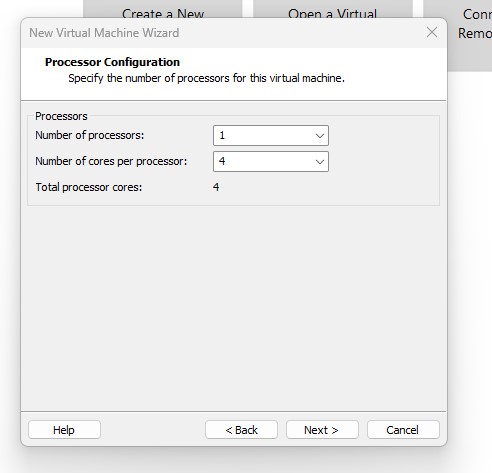Click the Number of cores per processor label

pyautogui.click(x=111, y=161)
